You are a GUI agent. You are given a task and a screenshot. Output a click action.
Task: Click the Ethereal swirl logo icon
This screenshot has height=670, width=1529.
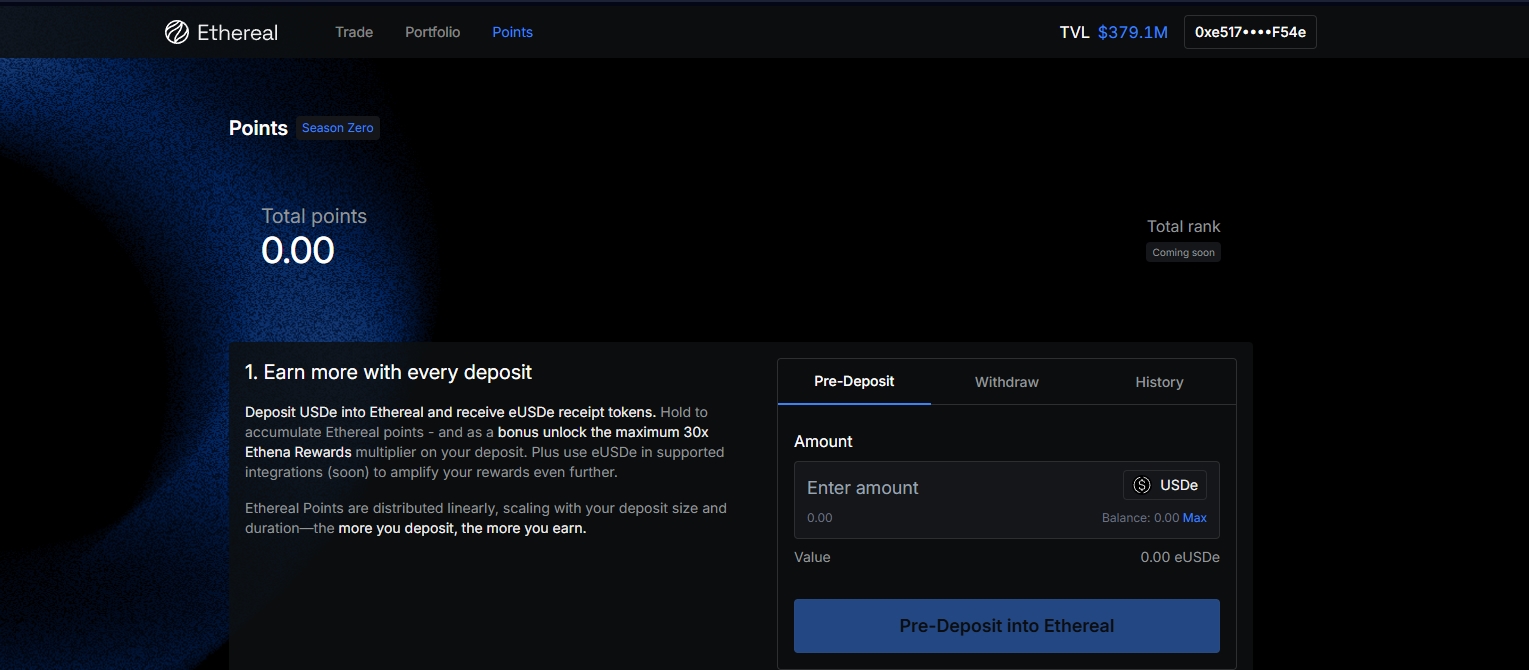click(177, 32)
